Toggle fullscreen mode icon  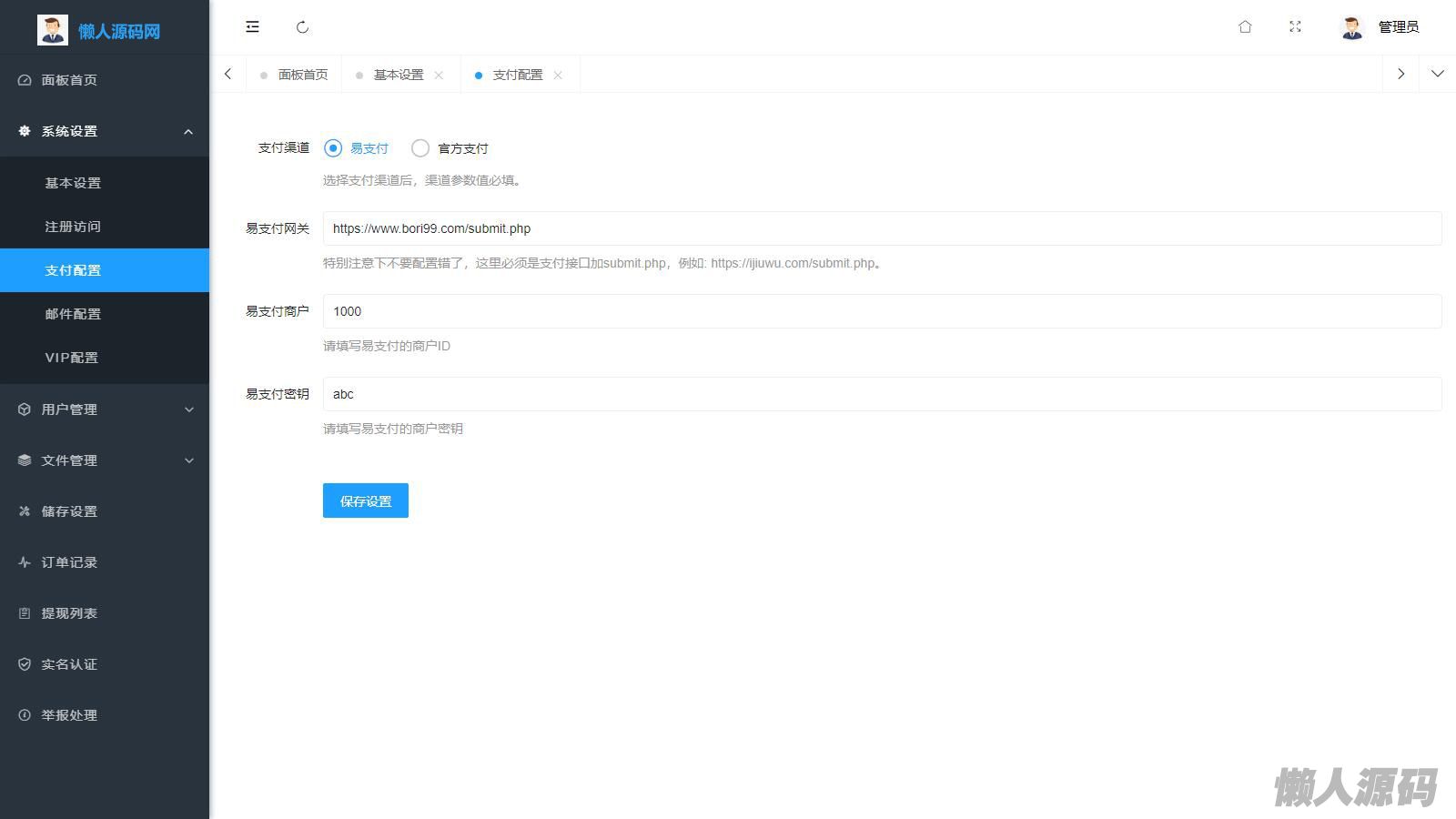1295,27
